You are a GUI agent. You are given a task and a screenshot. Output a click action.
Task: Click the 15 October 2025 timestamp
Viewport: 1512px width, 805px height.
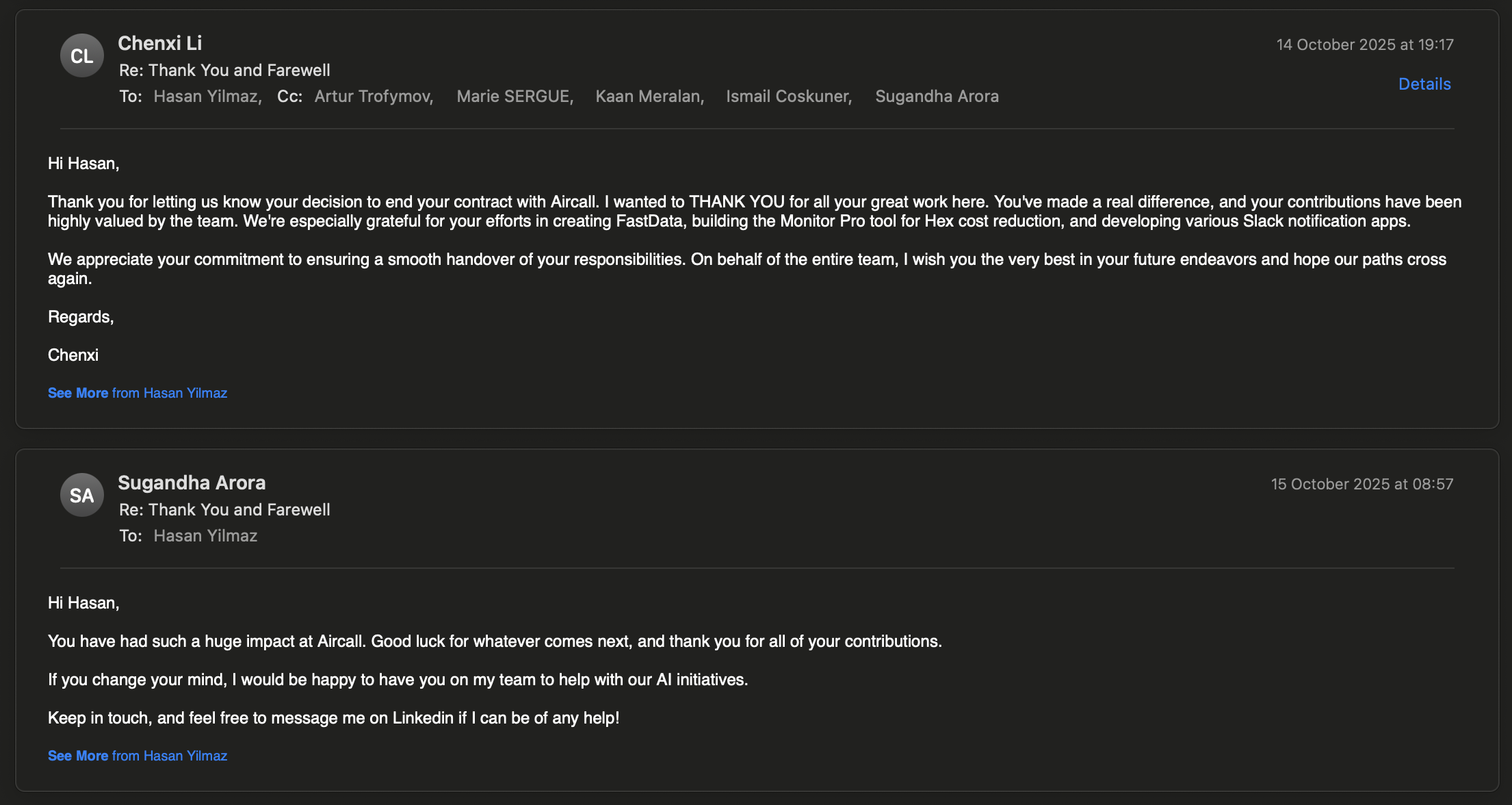1361,484
